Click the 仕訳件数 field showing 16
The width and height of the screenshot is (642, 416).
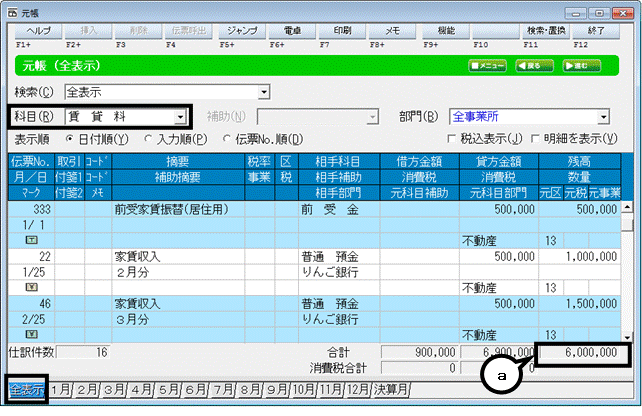(83, 352)
